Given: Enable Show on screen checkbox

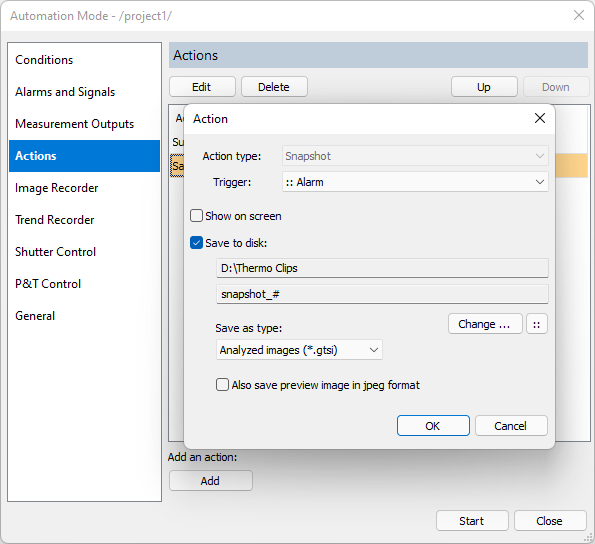Looking at the screenshot, I should pos(196,216).
